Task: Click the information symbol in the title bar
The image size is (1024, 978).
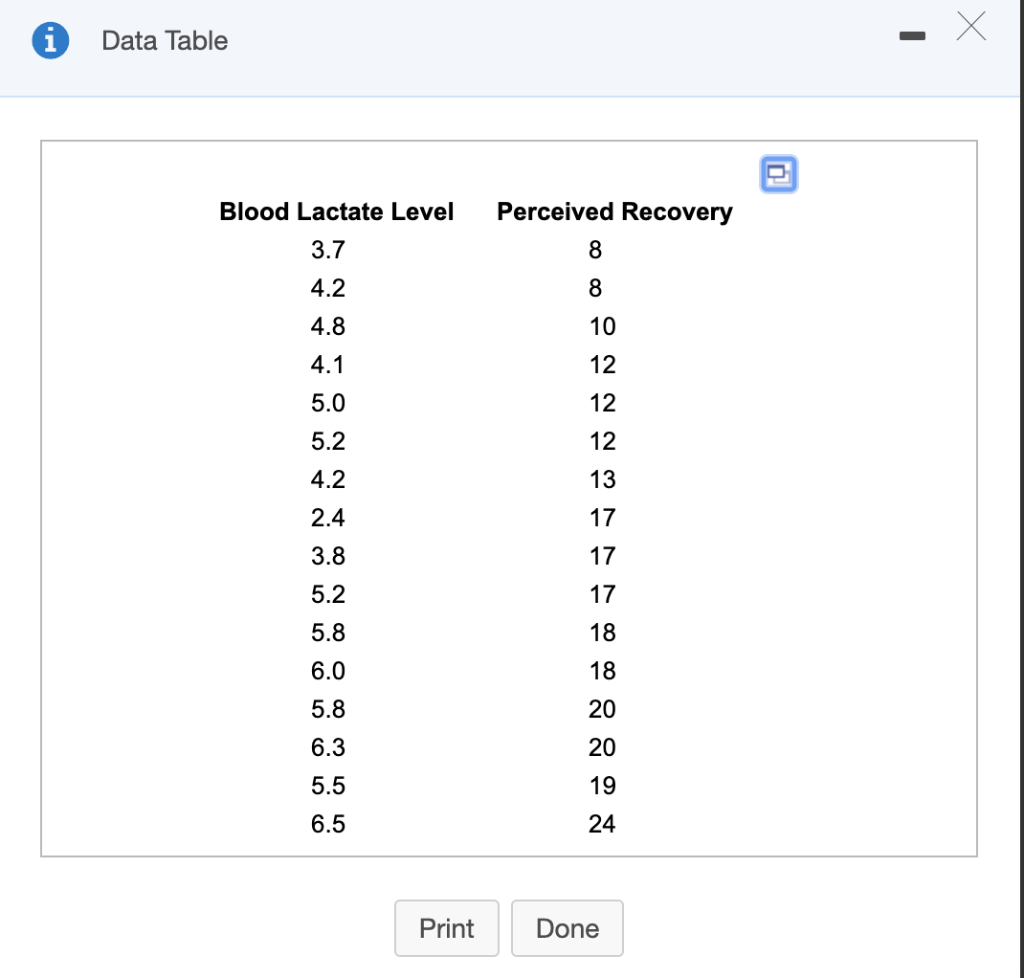Action: tap(50, 40)
